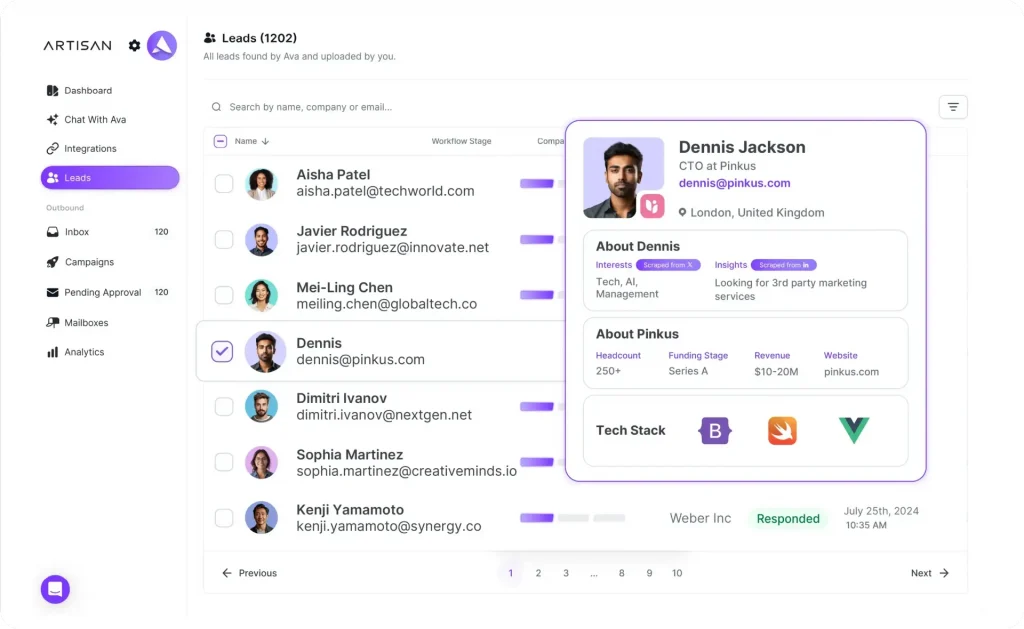Toggle the select-all checkbox in the header
Screen dimensions: 1024x629
pos(221,141)
